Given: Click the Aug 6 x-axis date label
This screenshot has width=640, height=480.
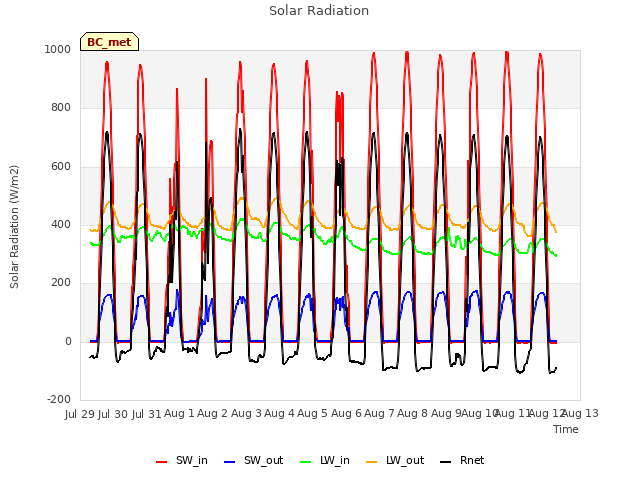Looking at the screenshot, I should click(346, 414).
